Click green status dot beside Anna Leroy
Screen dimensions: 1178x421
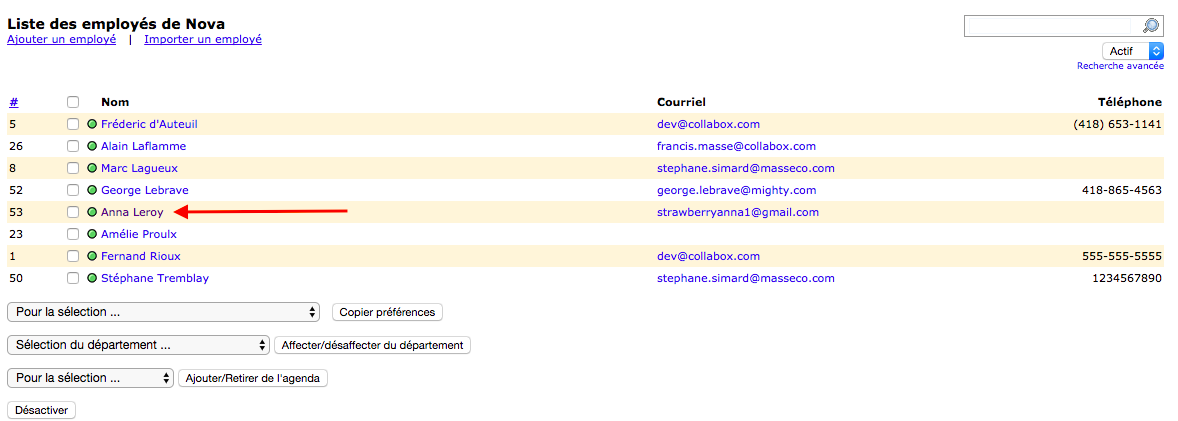92,212
